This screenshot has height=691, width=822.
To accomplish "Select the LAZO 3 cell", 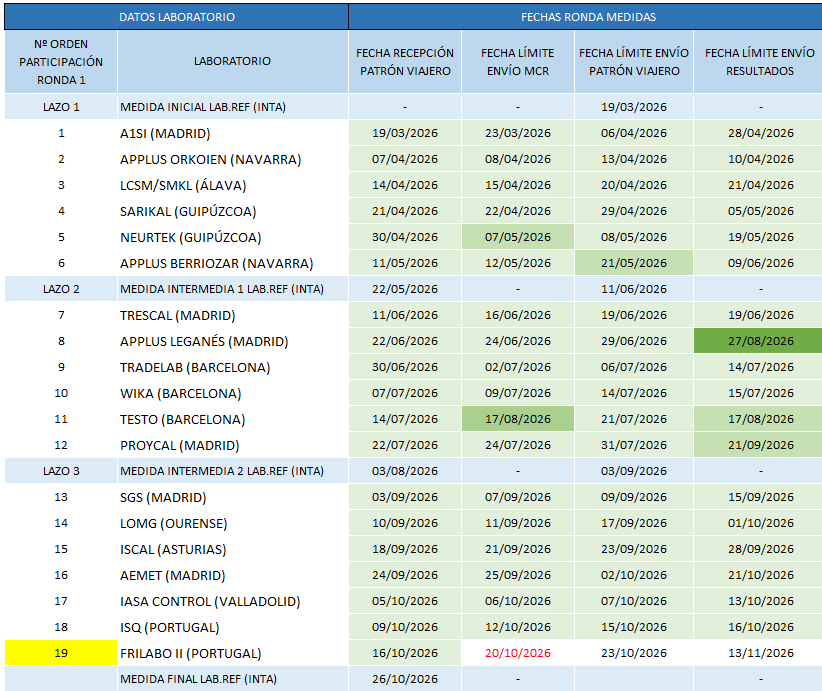I will [x=61, y=471].
